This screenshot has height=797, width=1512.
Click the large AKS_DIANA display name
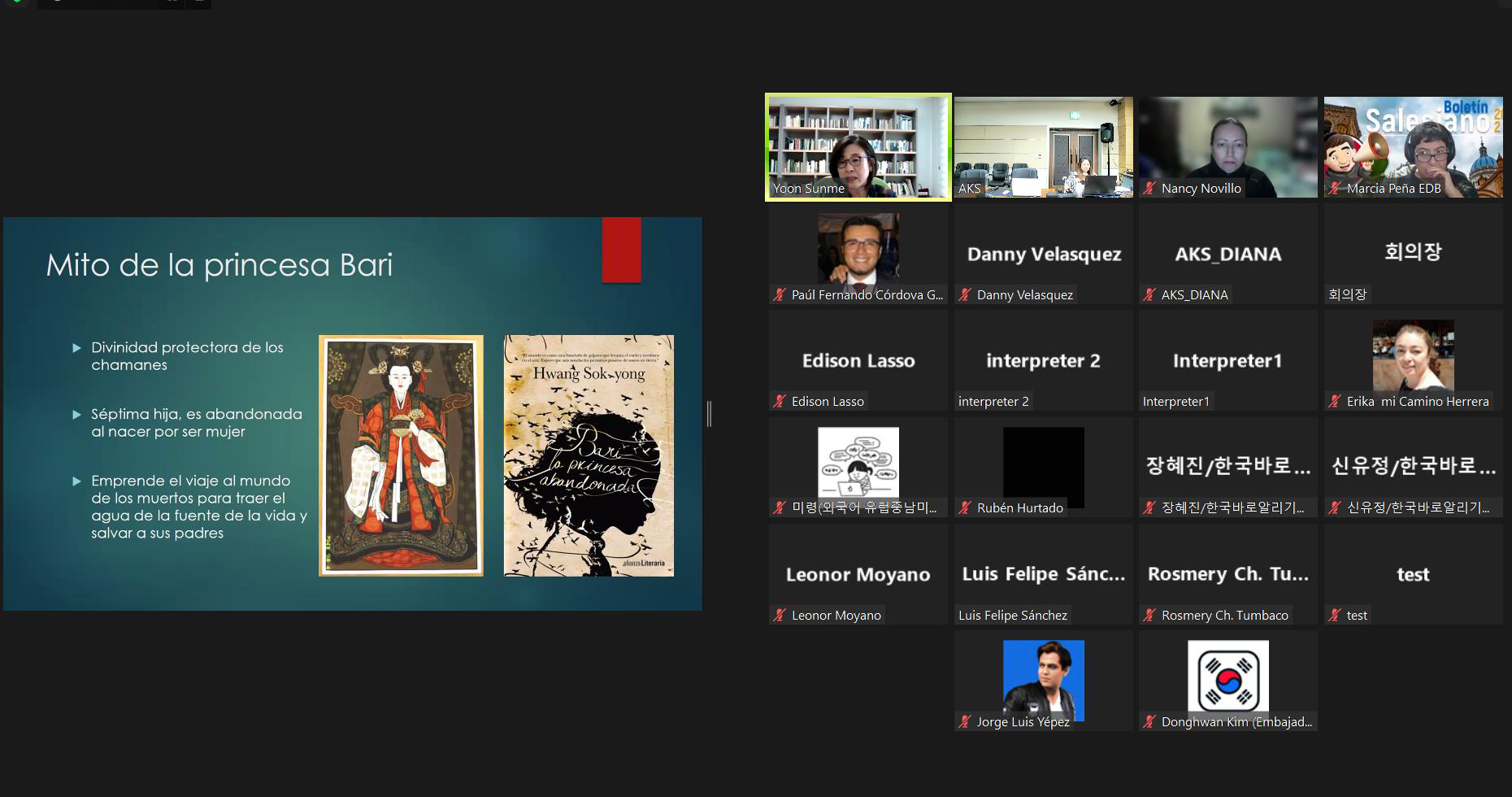tap(1228, 255)
